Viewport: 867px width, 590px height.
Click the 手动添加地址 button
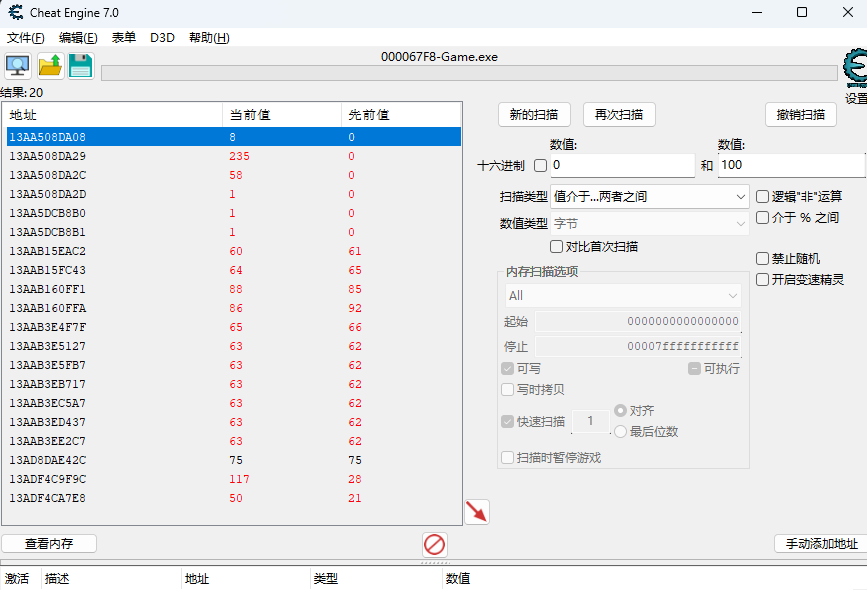click(x=822, y=544)
